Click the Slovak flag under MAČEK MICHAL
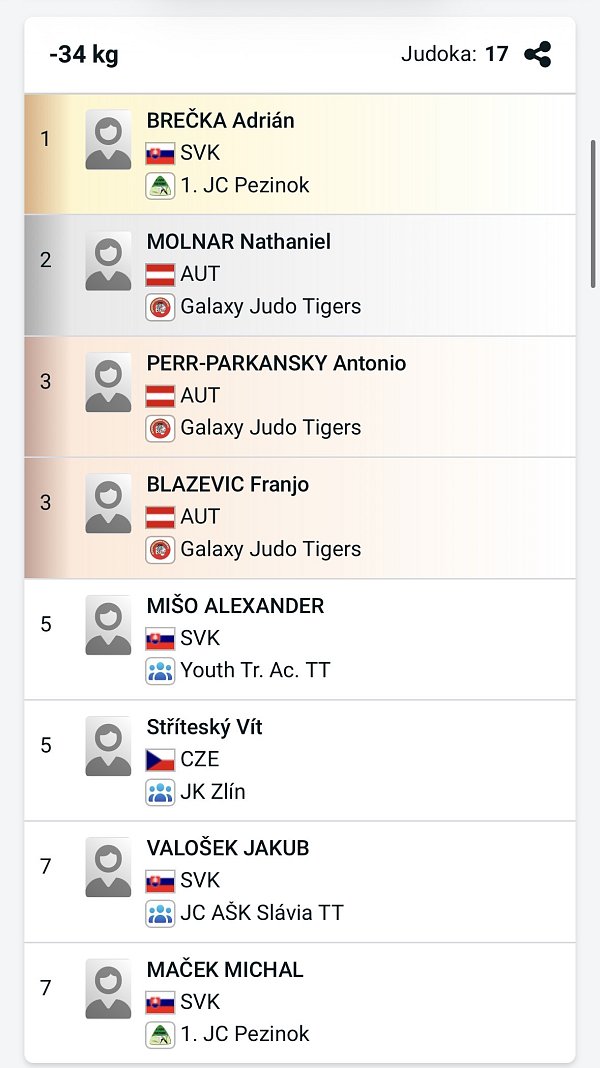The height and width of the screenshot is (1068, 600). 160,1002
